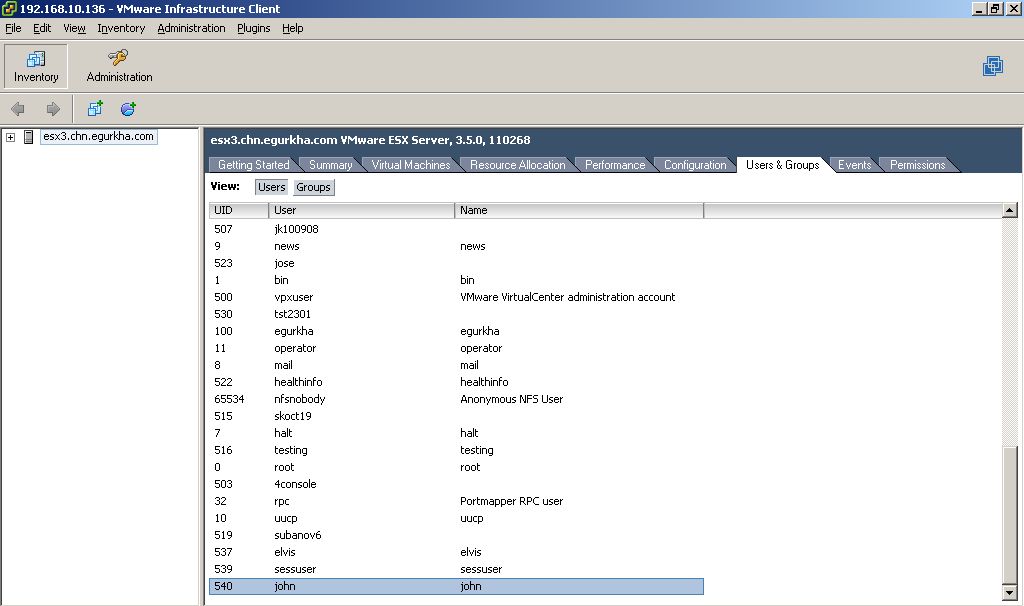Select the sessuser user row
1024x606 pixels.
click(x=456, y=569)
